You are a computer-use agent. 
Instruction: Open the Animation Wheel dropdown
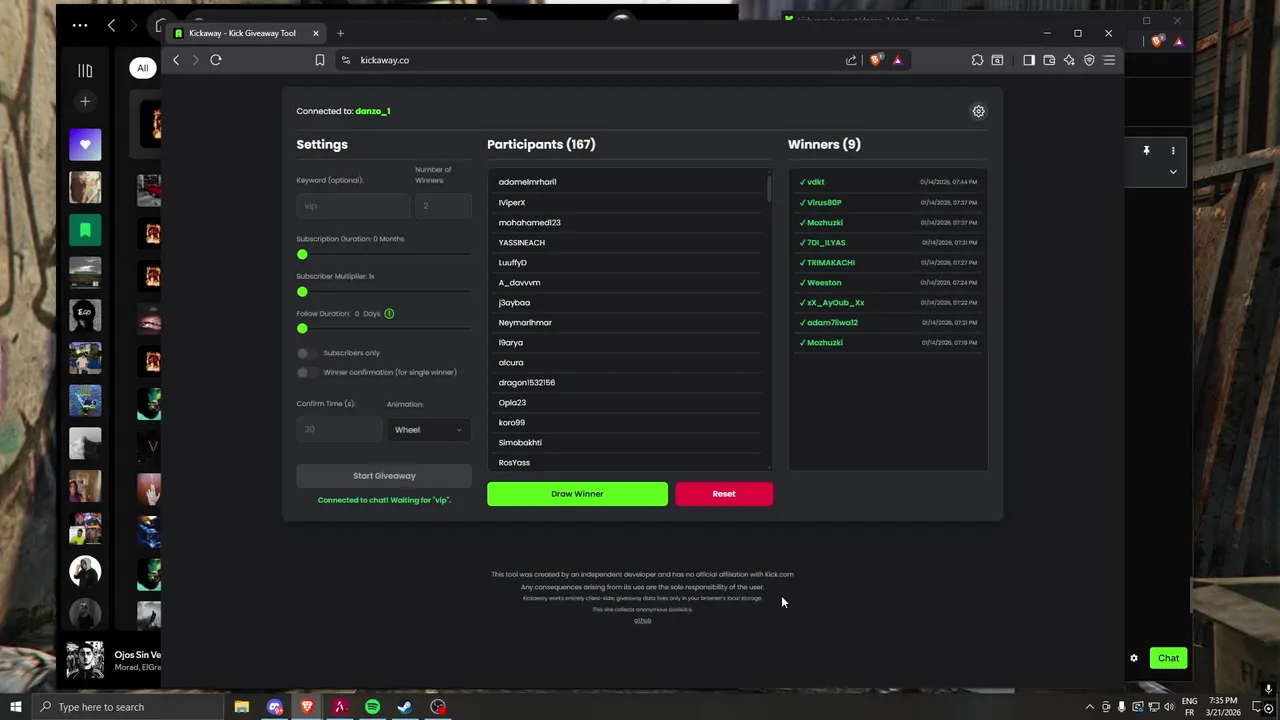tap(428, 430)
